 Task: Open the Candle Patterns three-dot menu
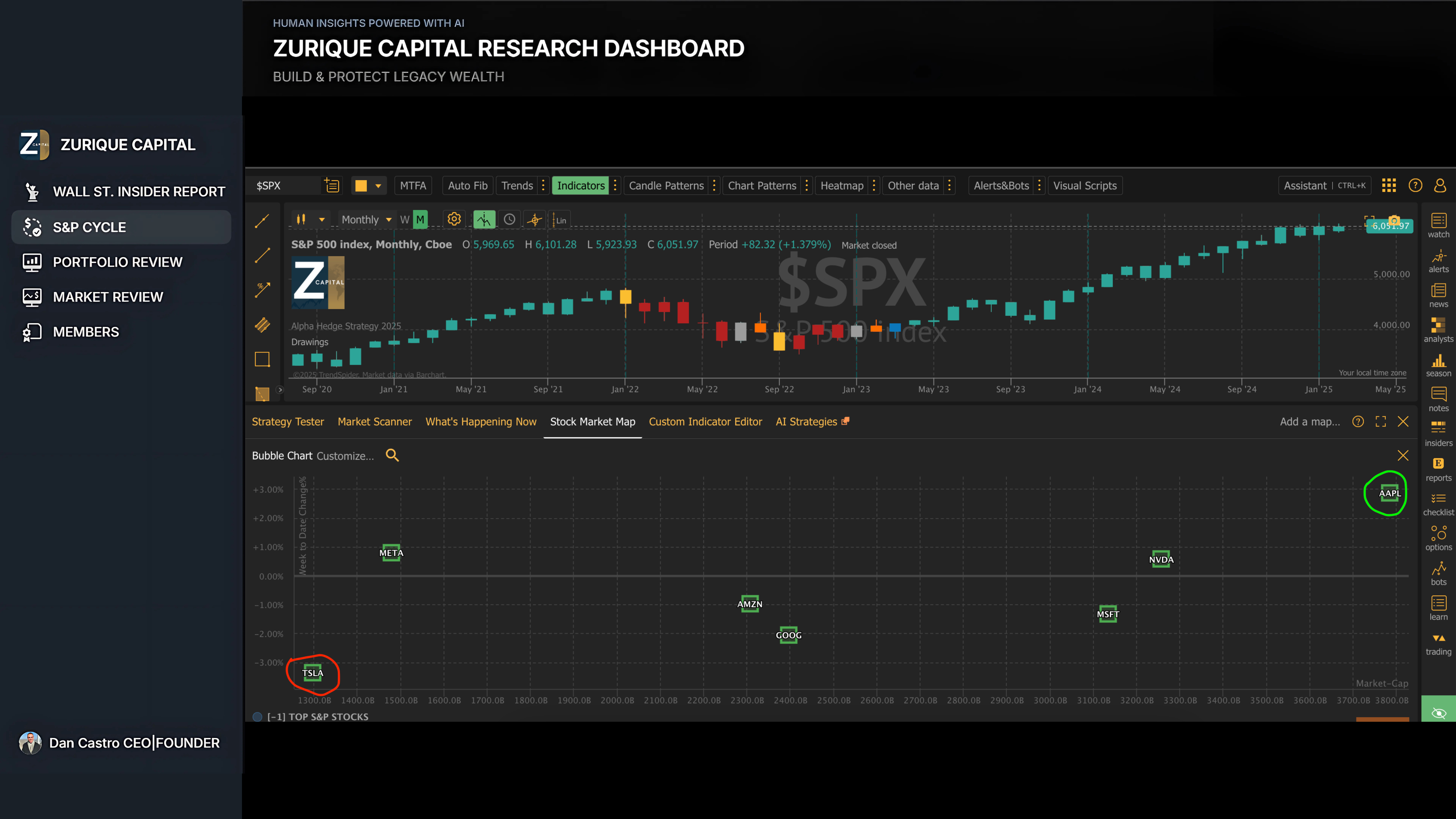pos(714,185)
